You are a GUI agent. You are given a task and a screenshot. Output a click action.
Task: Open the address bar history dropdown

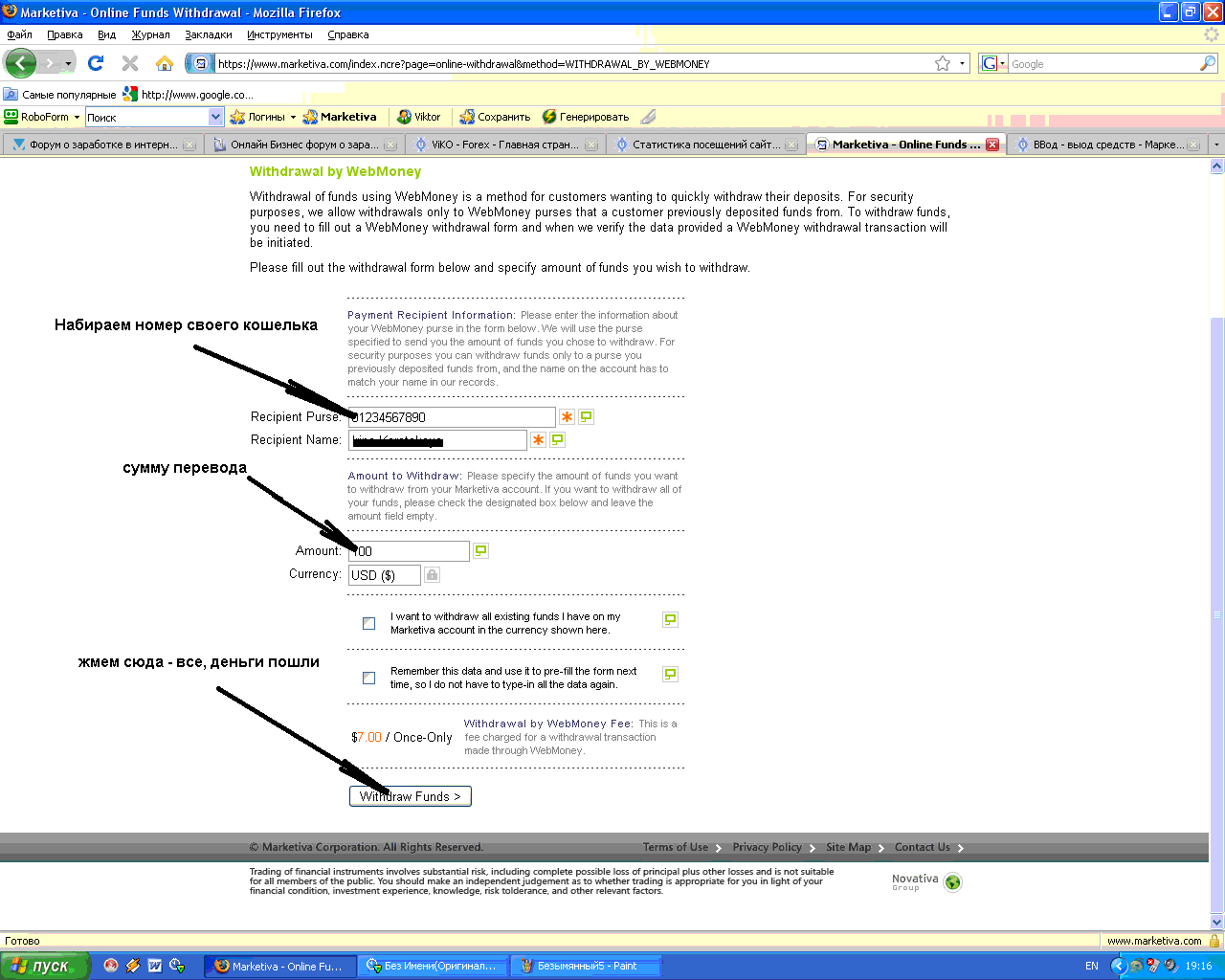pyautogui.click(x=962, y=63)
